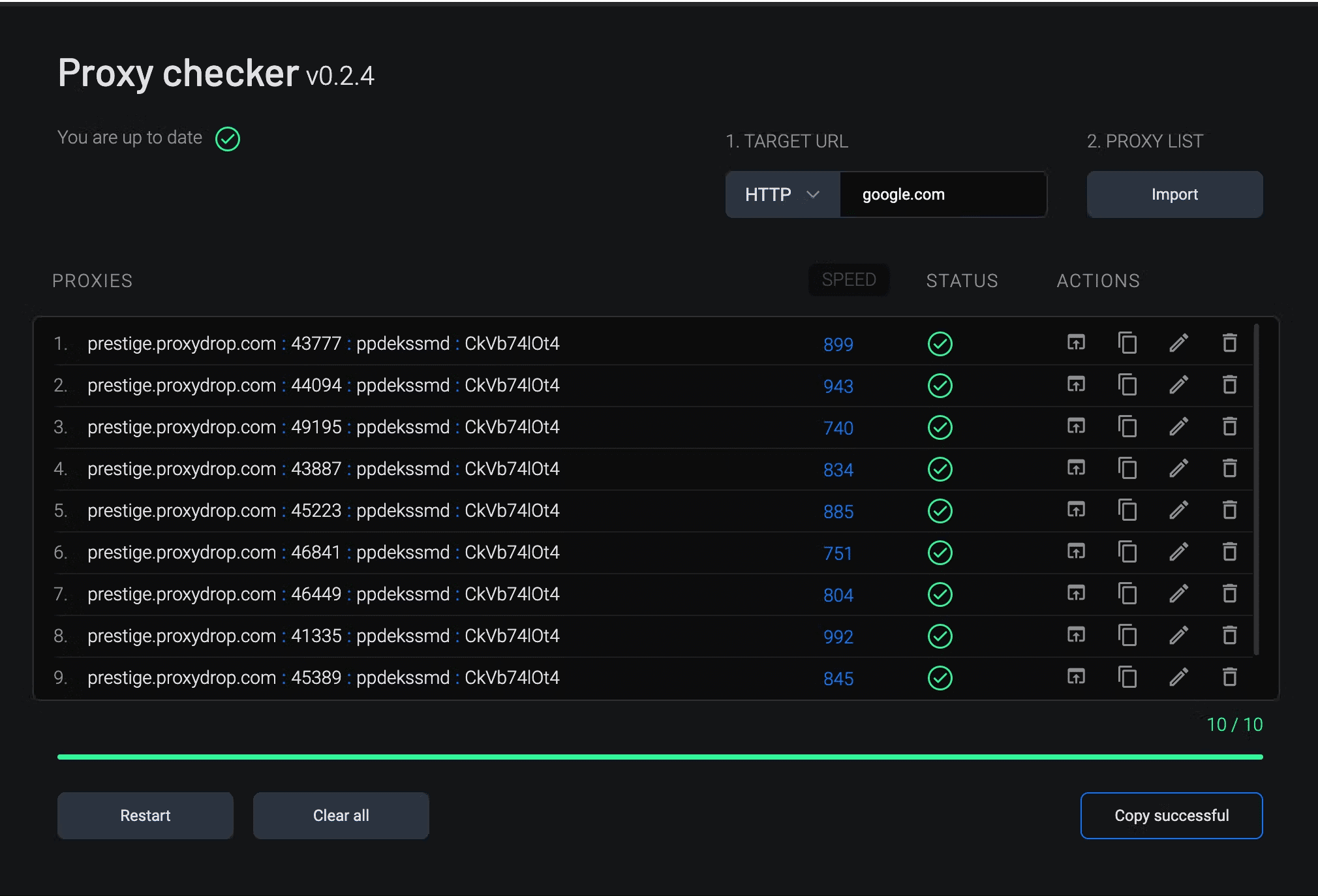Open the HTTP protocol dropdown
This screenshot has height=896, width=1318.
click(x=782, y=194)
